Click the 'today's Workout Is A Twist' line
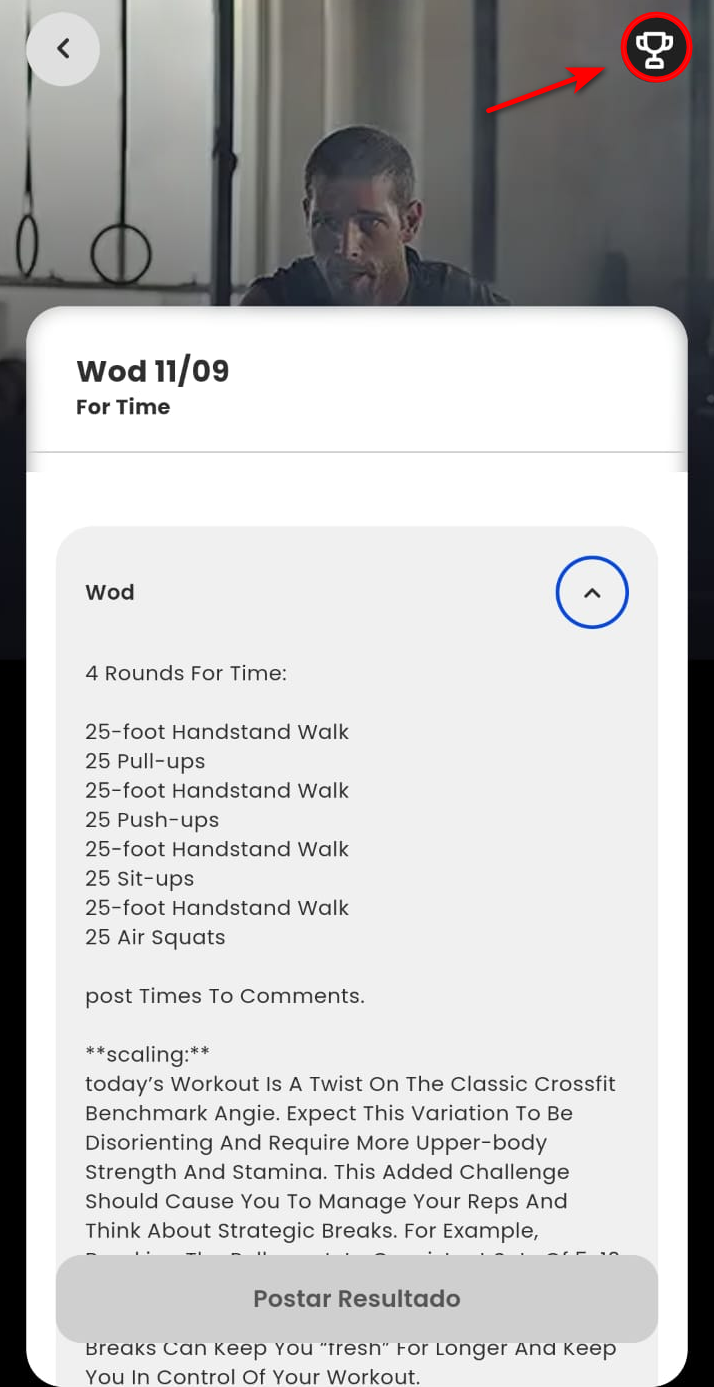 point(350,1084)
